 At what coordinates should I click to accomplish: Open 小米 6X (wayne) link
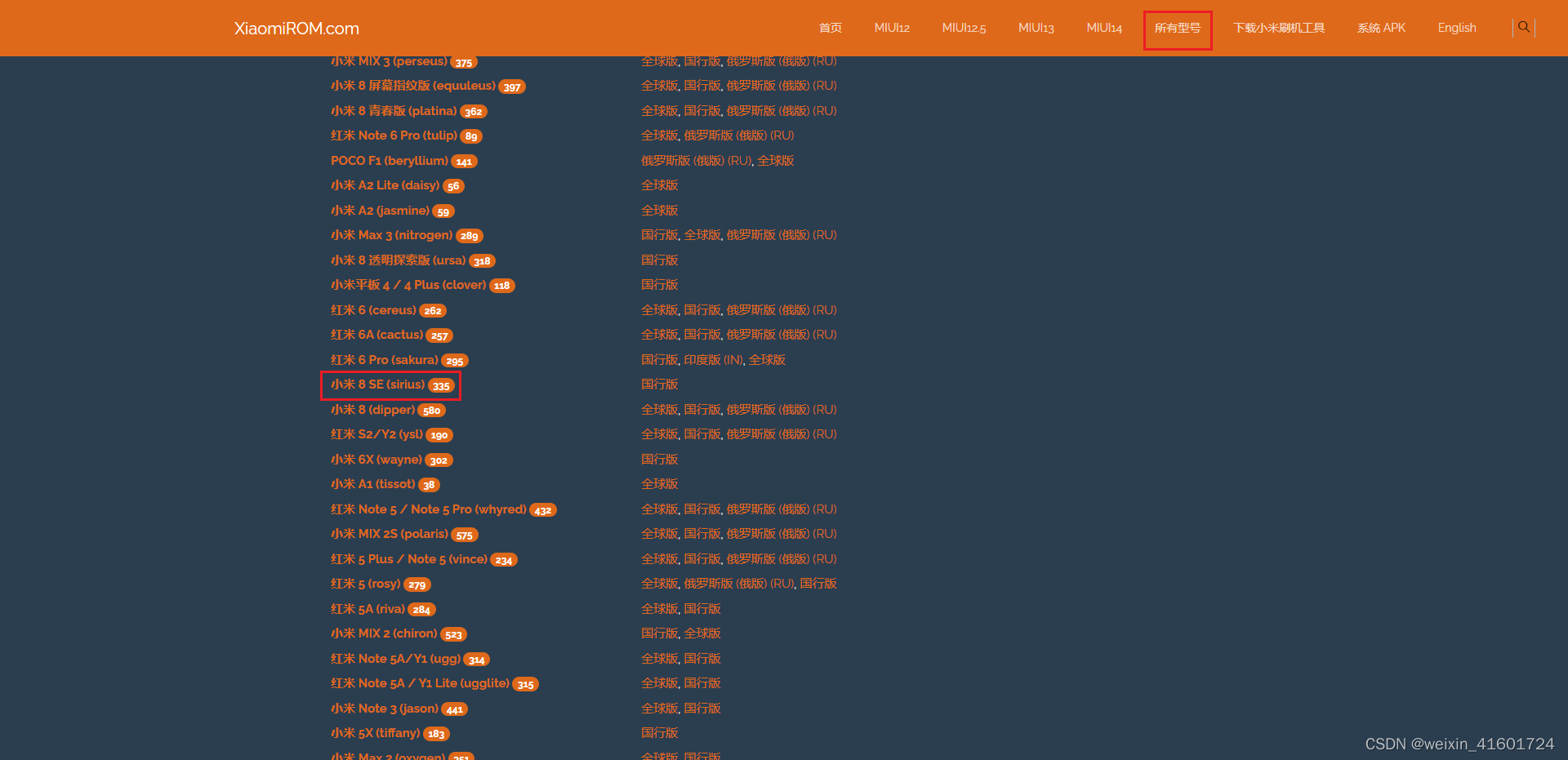[376, 460]
